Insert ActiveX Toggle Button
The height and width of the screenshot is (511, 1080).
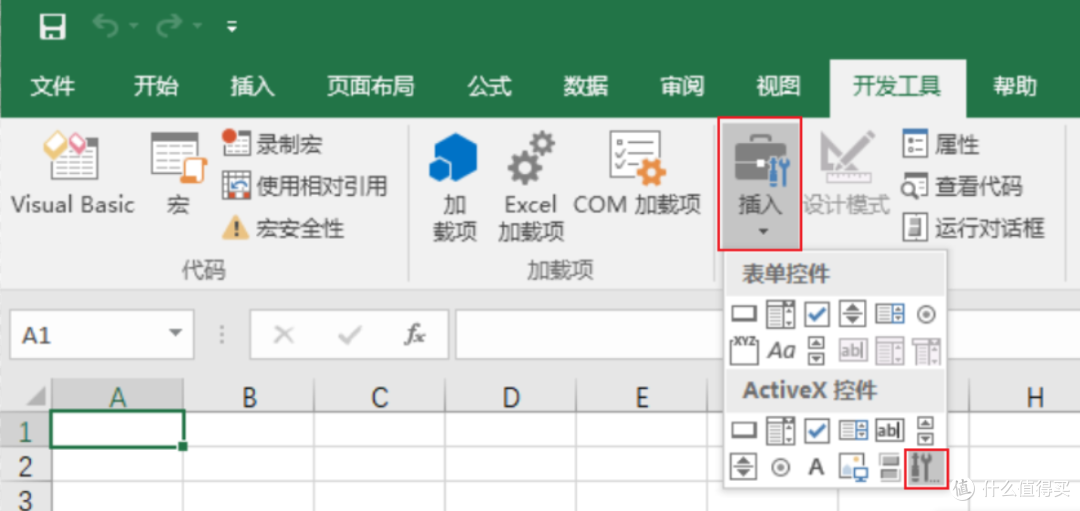click(889, 468)
